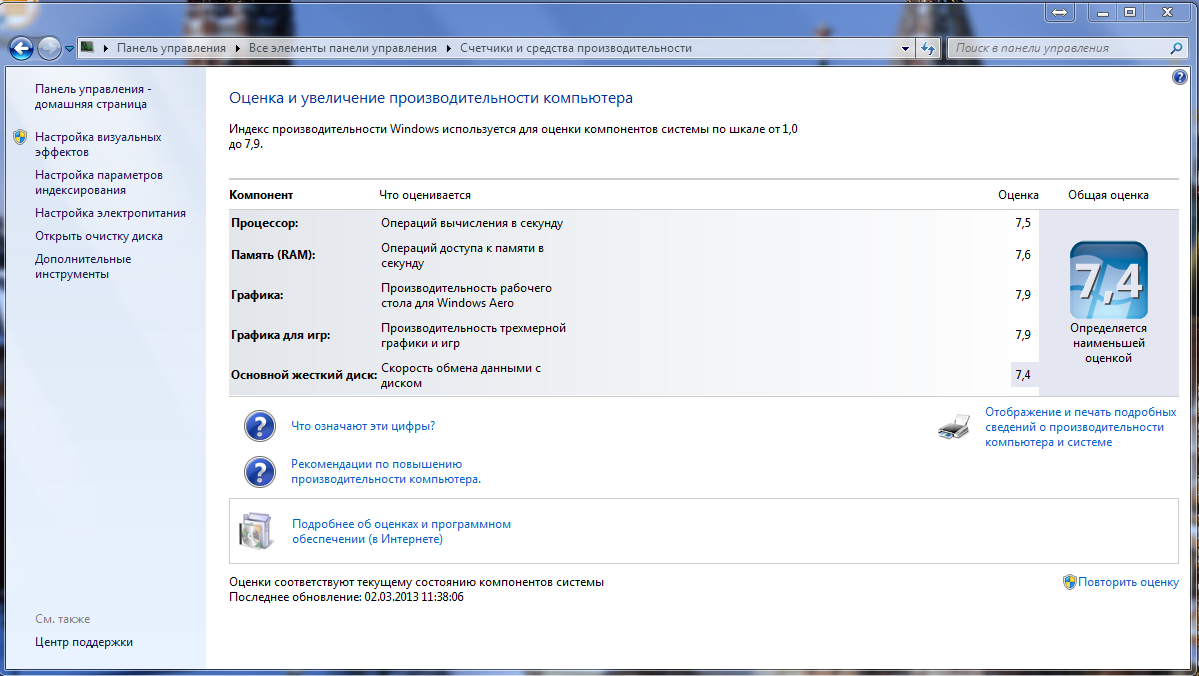The image size is (1199, 676).
Task: Minimize the window
Action: pos(1103,11)
